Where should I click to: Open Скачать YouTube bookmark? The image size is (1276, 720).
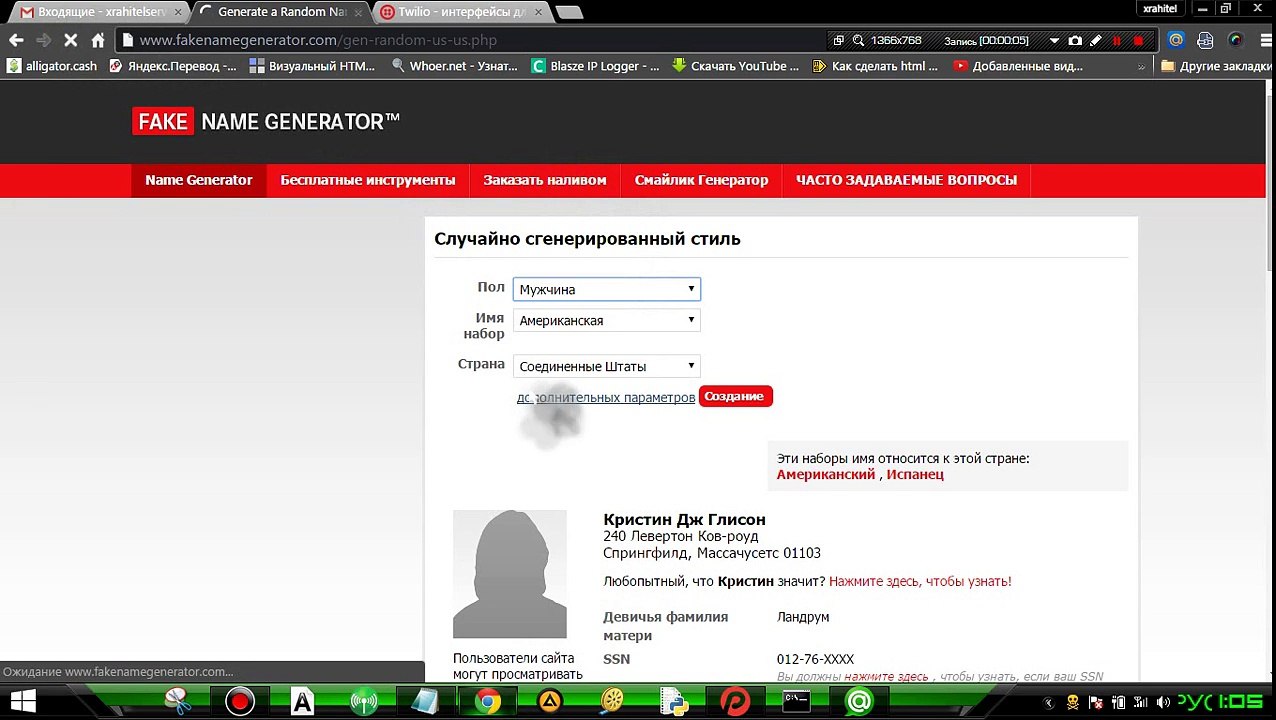pos(736,66)
